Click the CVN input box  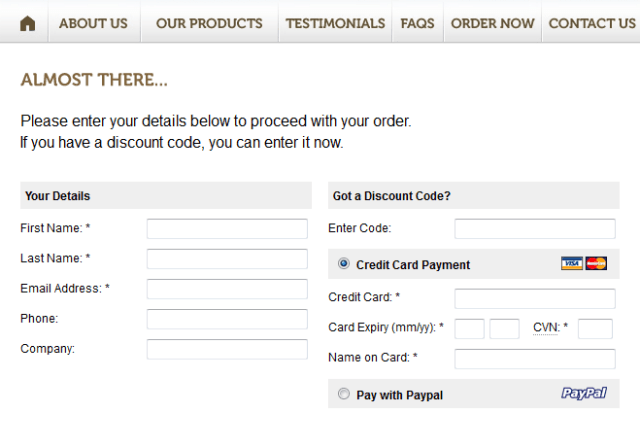(595, 328)
